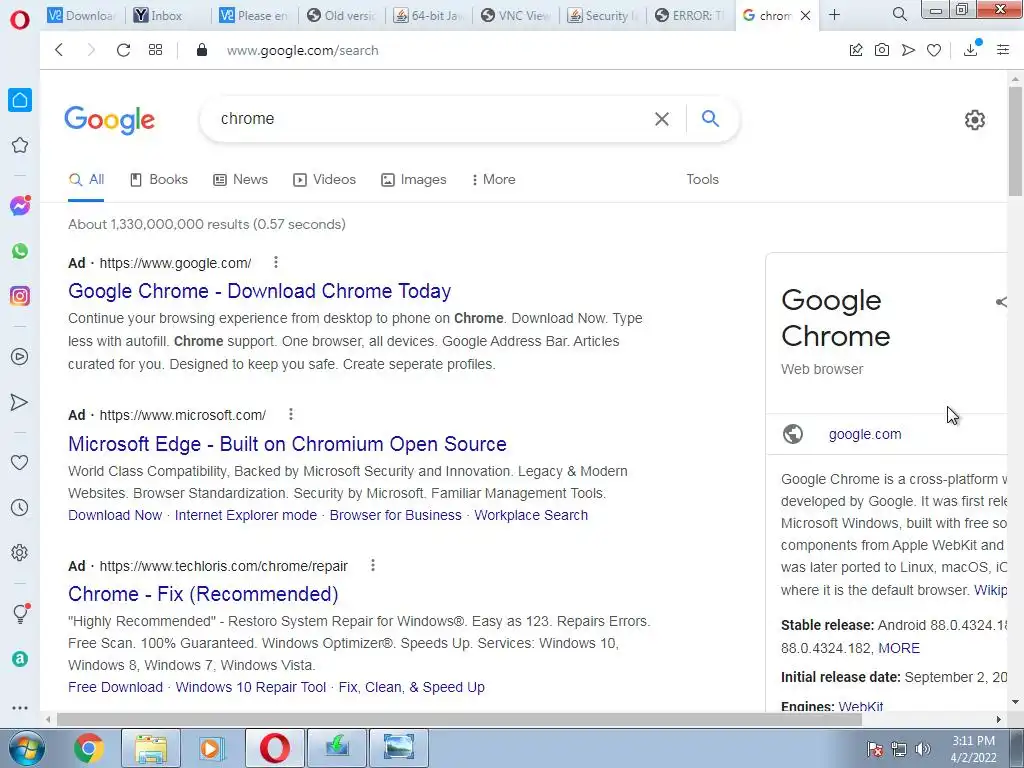The image size is (1024, 768).
Task: Add the page to bookmarks with the heart icon
Action: tap(934, 50)
